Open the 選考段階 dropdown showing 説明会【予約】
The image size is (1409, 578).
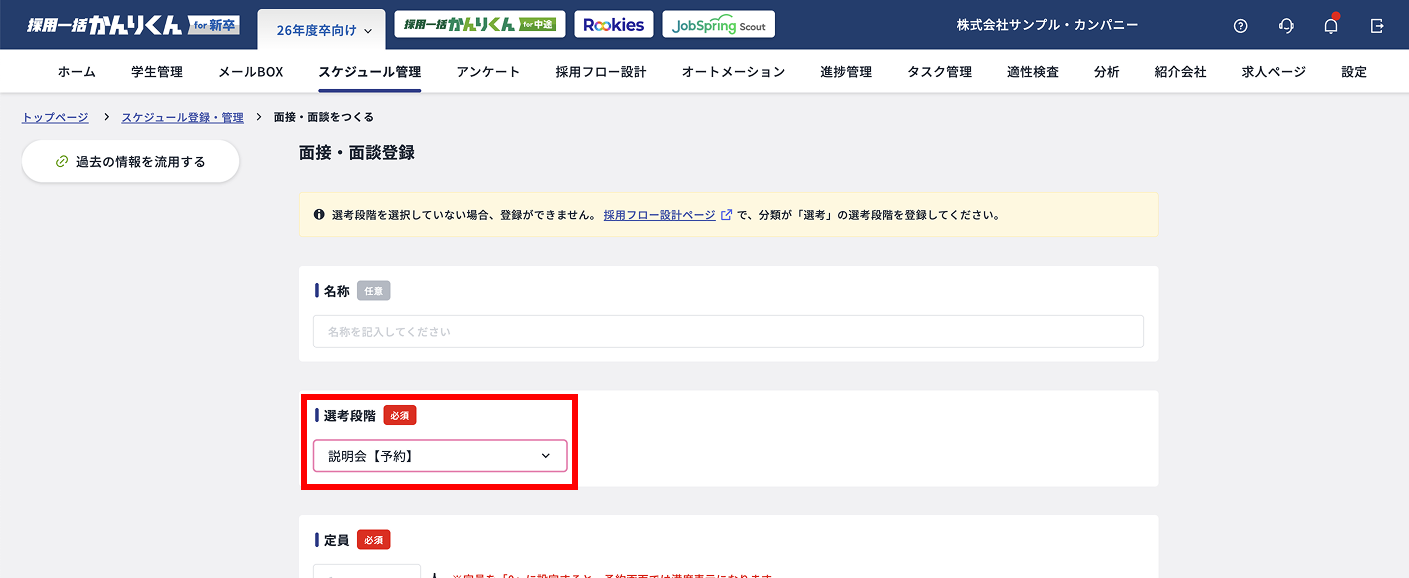[x=440, y=456]
